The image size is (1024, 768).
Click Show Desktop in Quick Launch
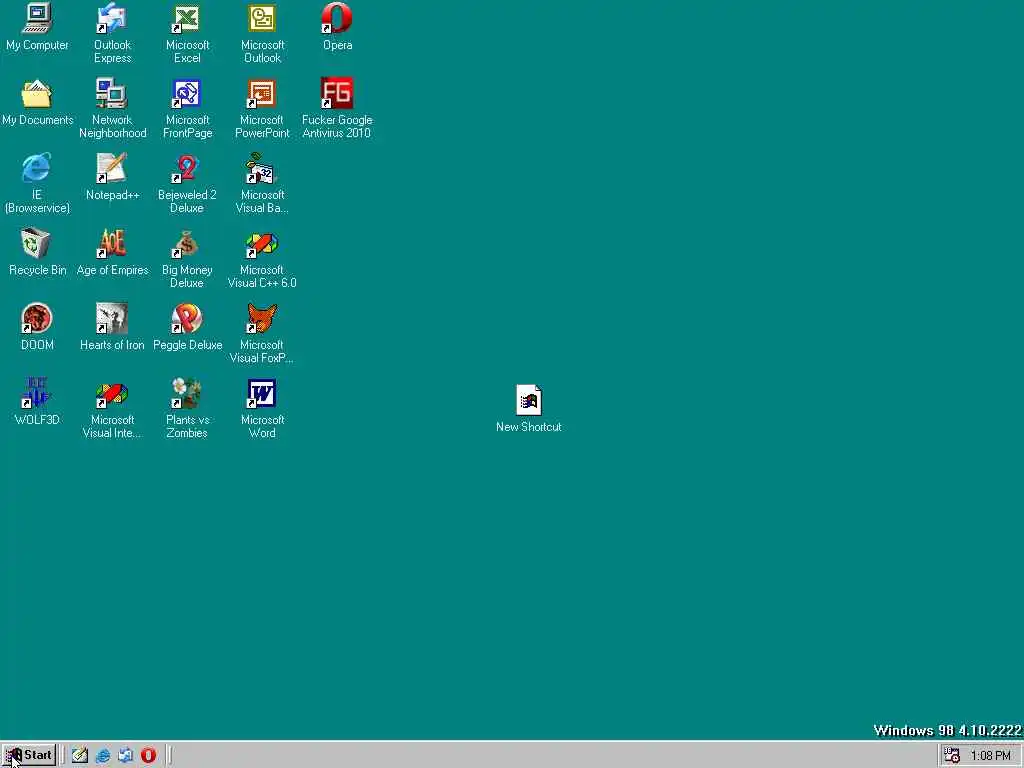(80, 755)
